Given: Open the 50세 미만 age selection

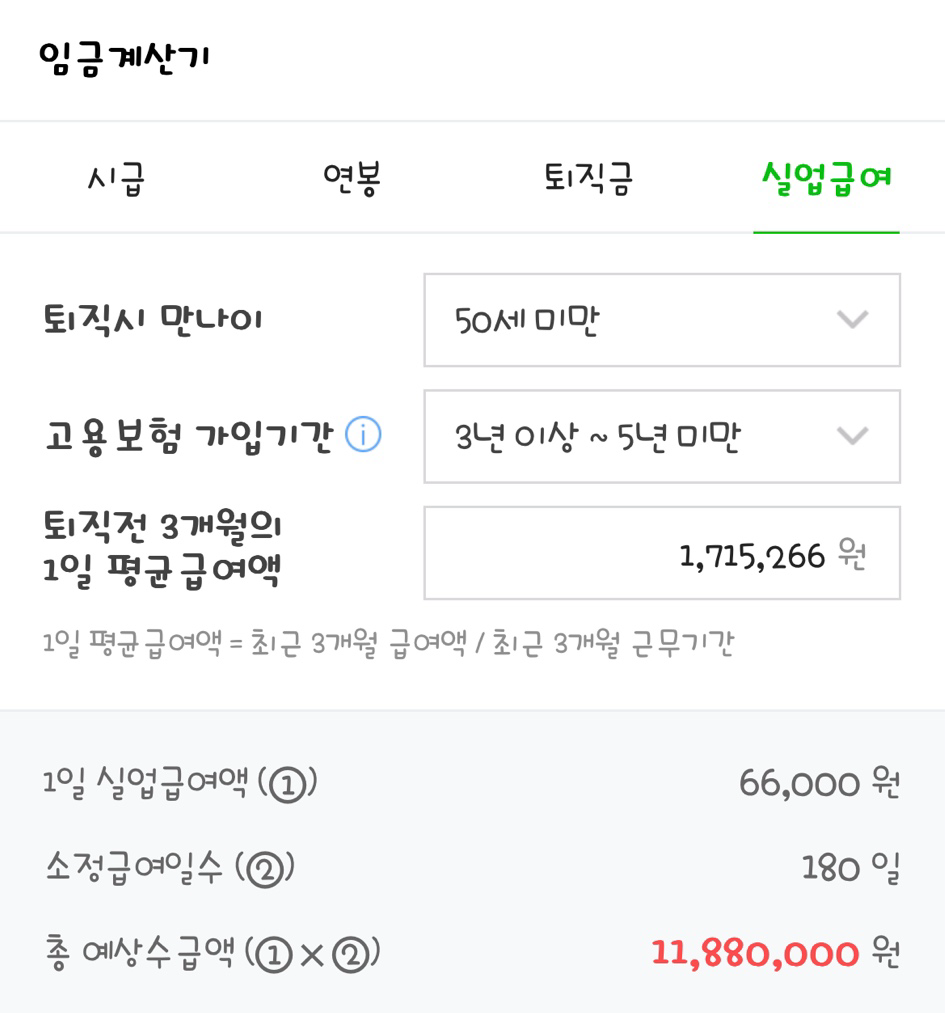Looking at the screenshot, I should click(x=661, y=320).
